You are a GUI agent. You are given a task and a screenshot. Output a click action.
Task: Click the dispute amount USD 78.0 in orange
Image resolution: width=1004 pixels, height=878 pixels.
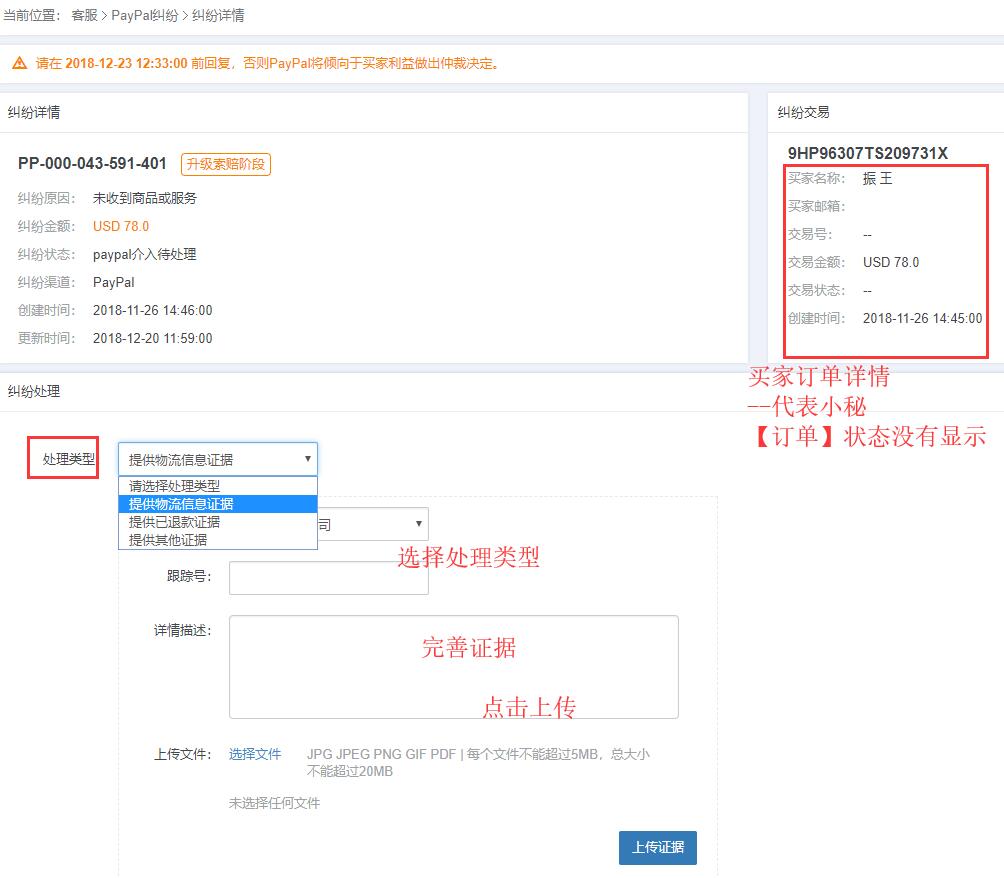click(x=121, y=226)
